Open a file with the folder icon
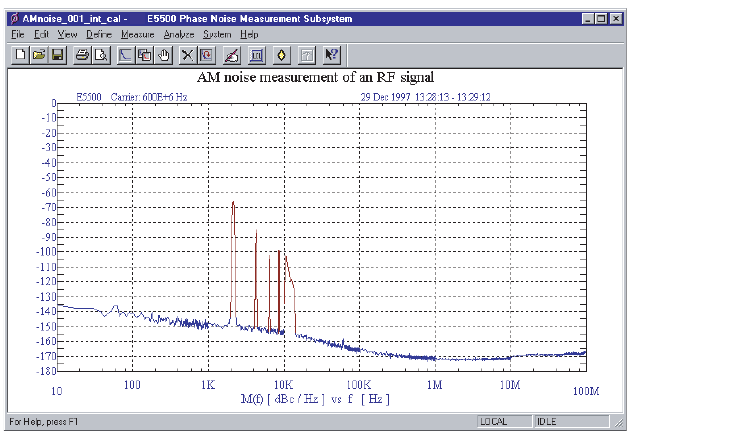Viewport: 729px width, 434px height. [x=39, y=55]
